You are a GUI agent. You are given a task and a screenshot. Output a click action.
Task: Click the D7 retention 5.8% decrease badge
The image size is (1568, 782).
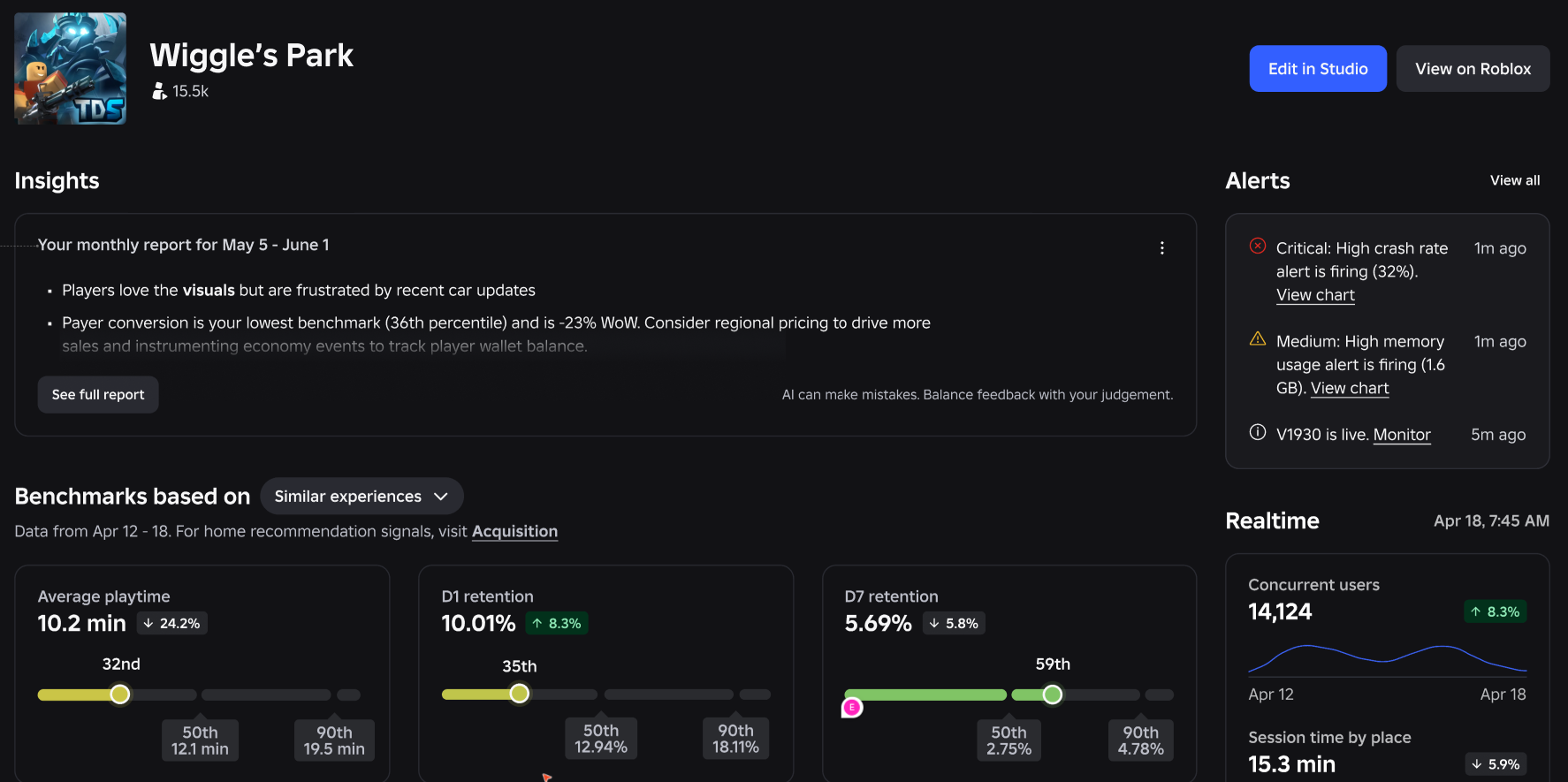(954, 623)
